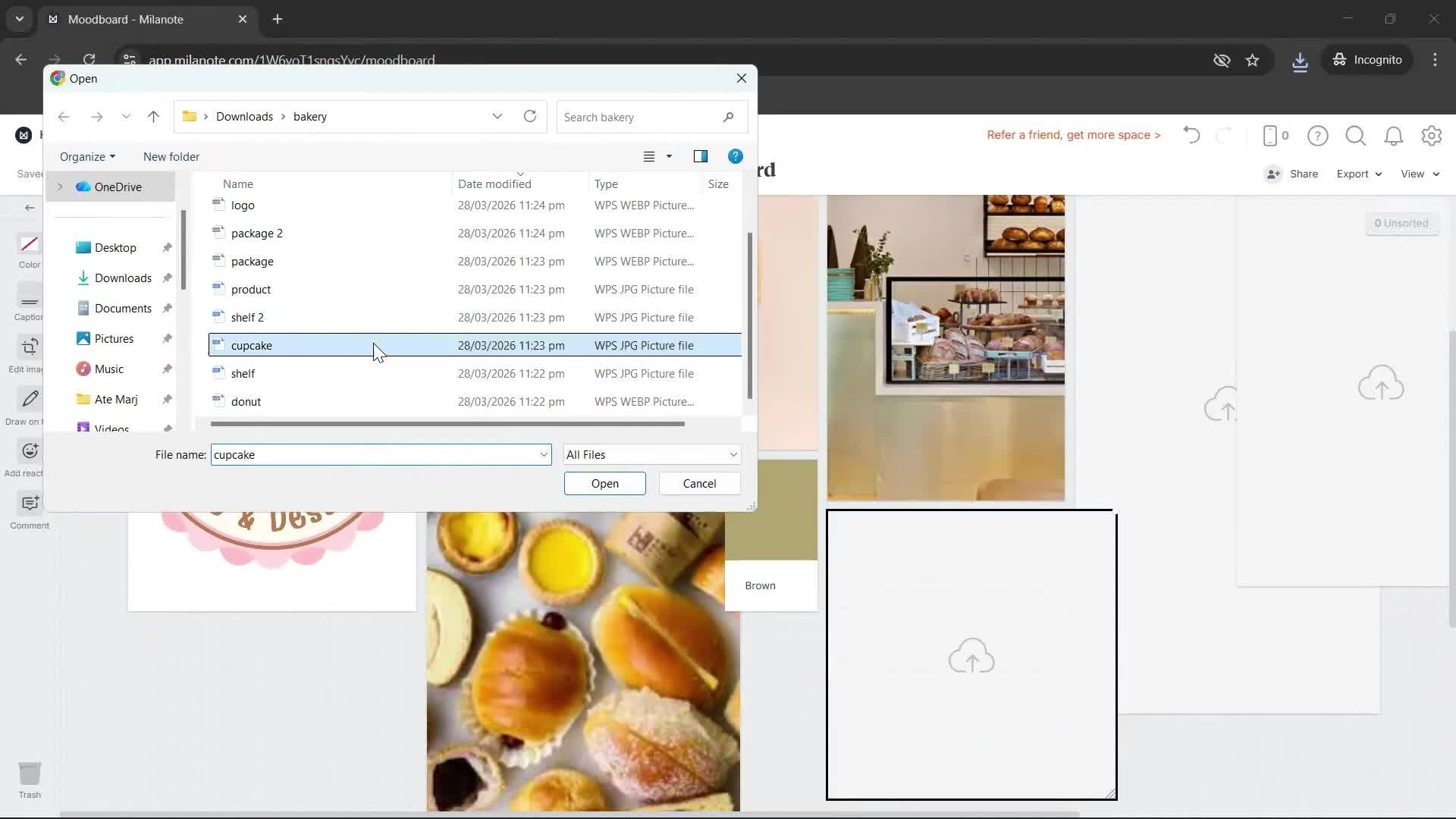1456x819 pixels.
Task: Toggle the preview pane in dialog
Action: coord(700,156)
